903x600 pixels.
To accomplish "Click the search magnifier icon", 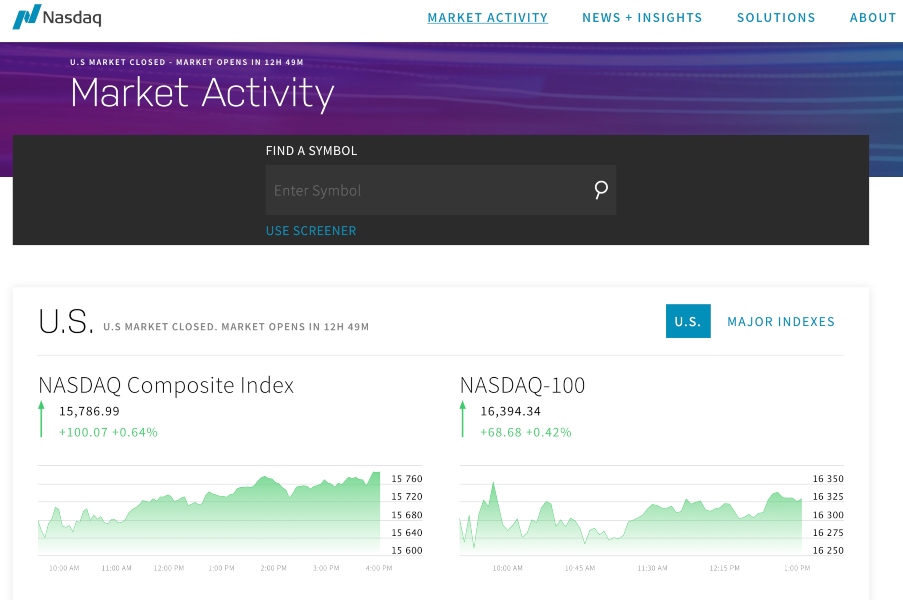I will (601, 189).
